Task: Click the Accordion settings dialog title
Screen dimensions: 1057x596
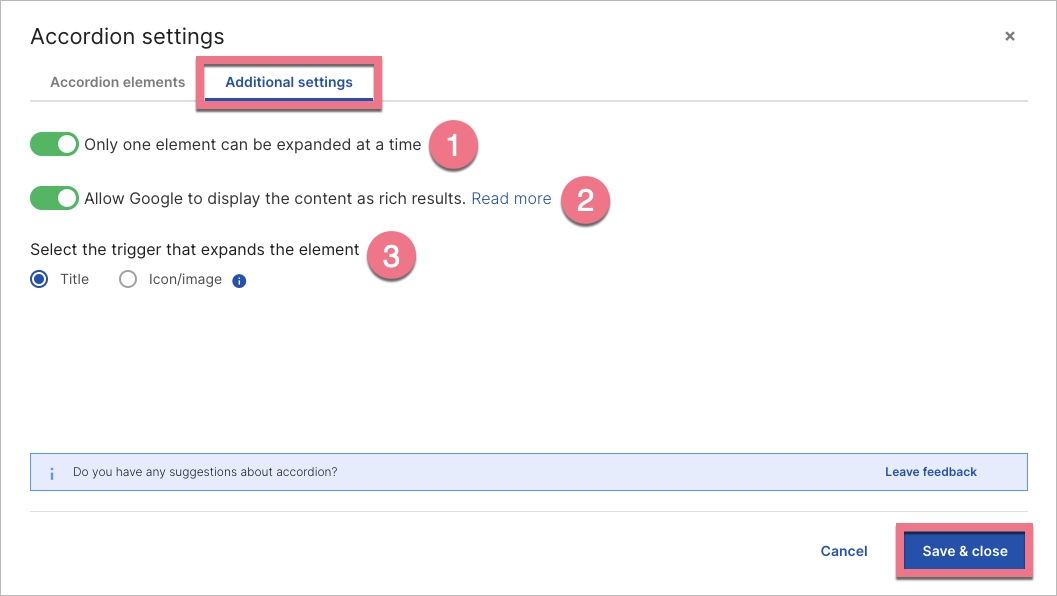Action: point(127,36)
